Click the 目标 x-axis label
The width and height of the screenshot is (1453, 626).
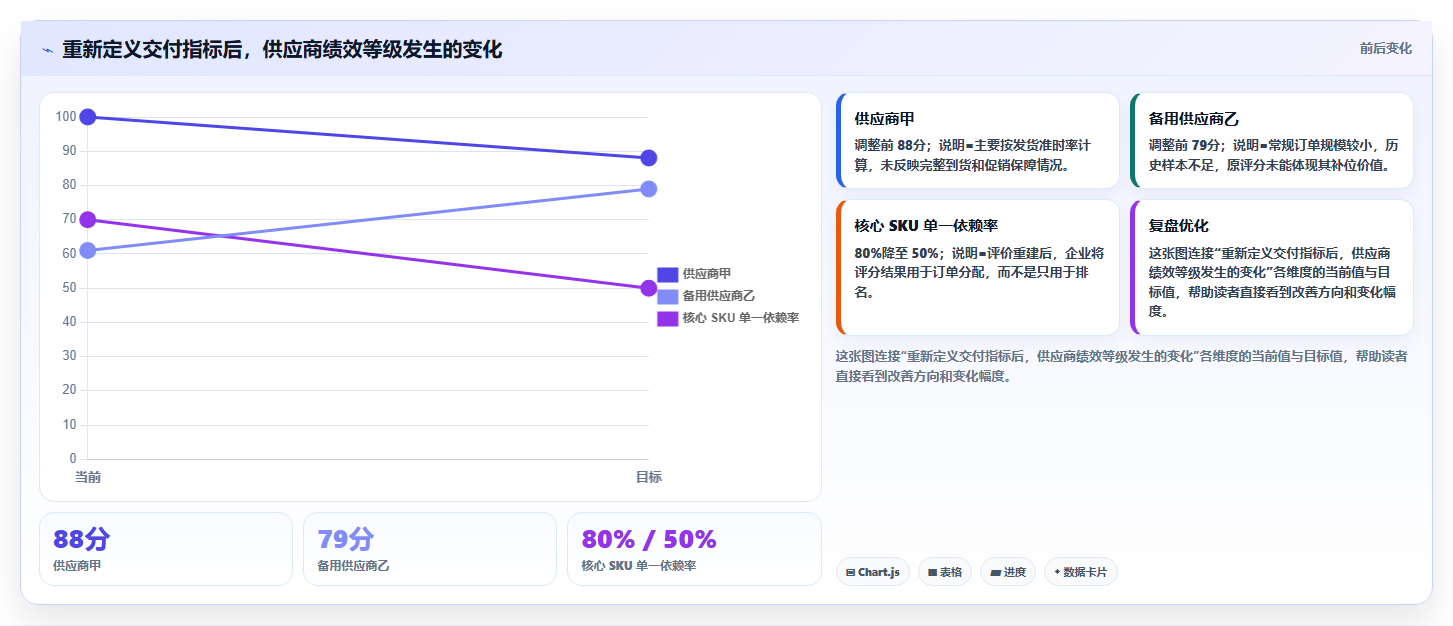click(648, 477)
